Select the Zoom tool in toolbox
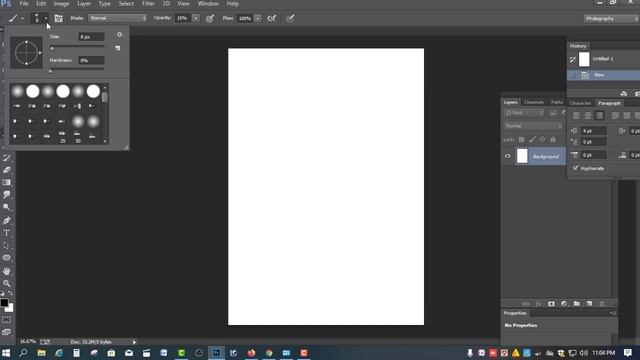The image size is (640, 360). click(x=7, y=283)
